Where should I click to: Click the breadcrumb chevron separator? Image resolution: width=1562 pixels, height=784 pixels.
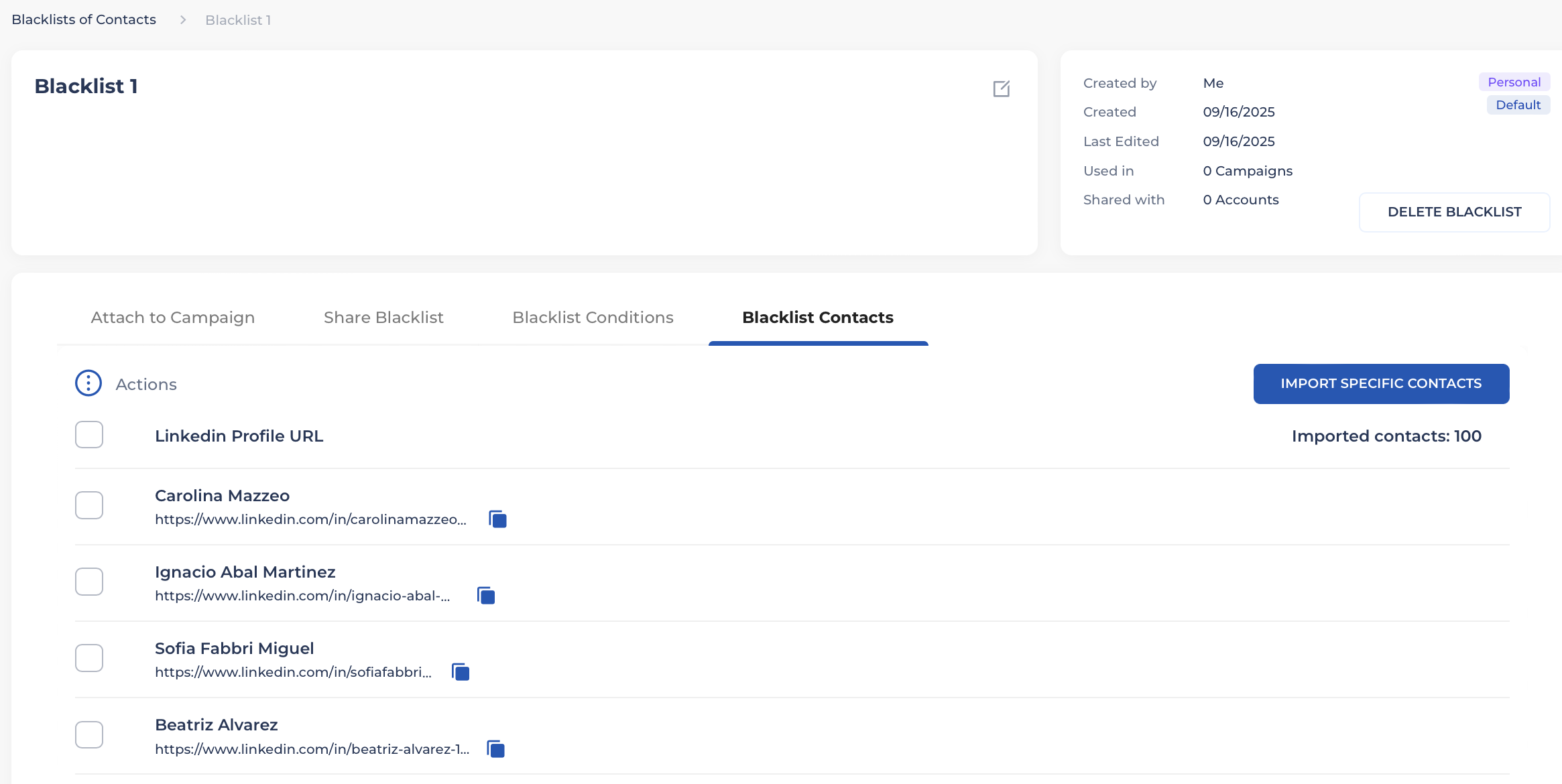[x=182, y=20]
